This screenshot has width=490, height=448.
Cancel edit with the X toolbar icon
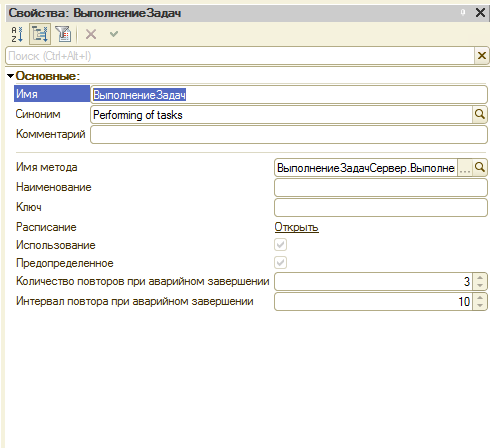[91, 34]
